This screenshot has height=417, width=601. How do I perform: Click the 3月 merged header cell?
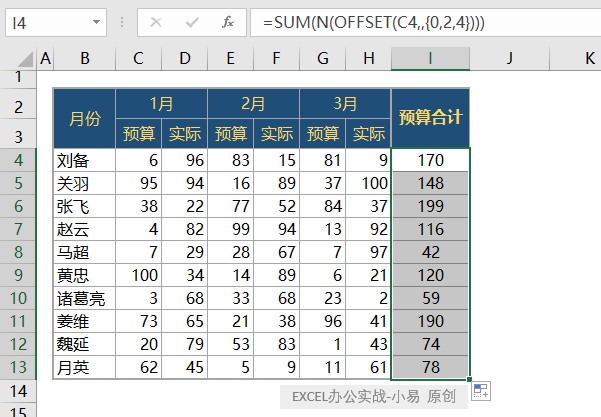tap(345, 103)
